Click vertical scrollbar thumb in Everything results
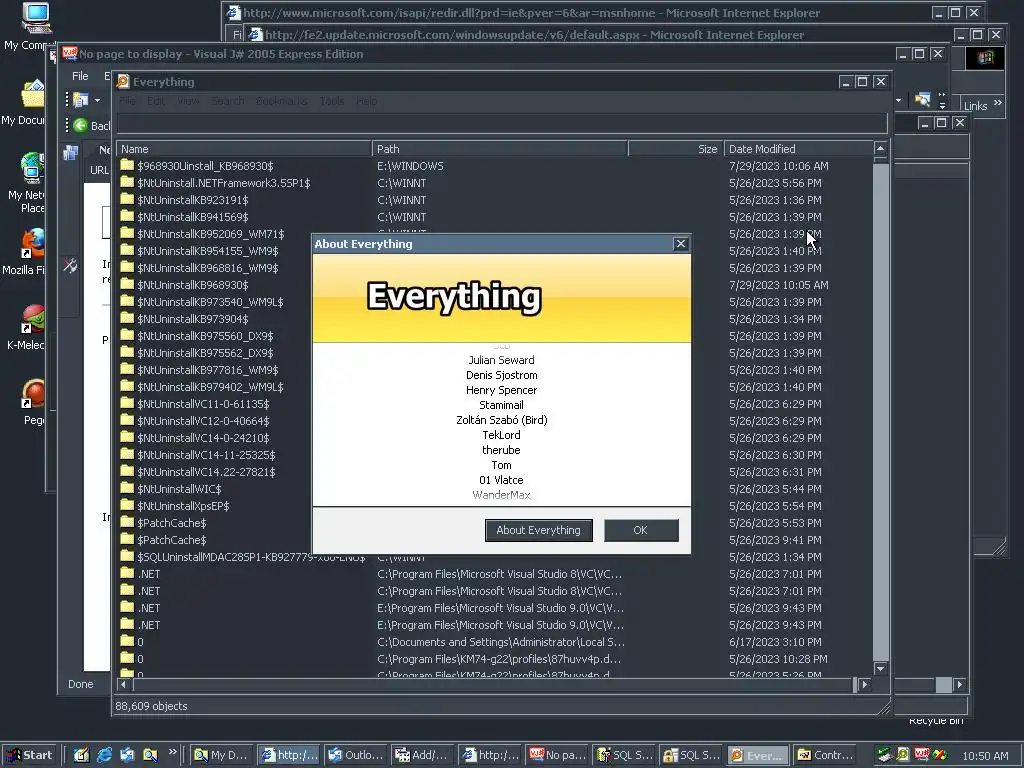This screenshot has height=768, width=1024. tap(880, 411)
